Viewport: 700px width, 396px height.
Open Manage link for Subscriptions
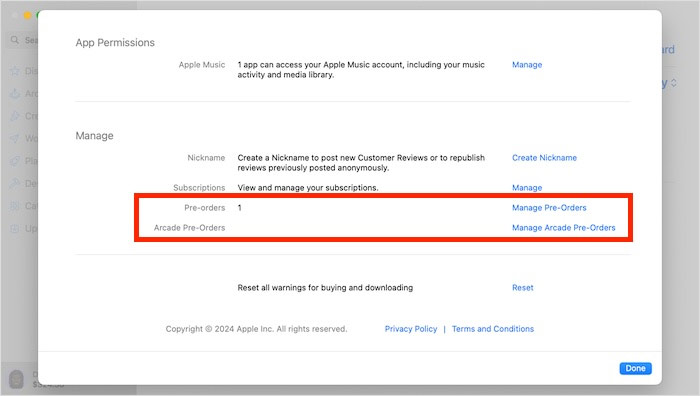(527, 188)
